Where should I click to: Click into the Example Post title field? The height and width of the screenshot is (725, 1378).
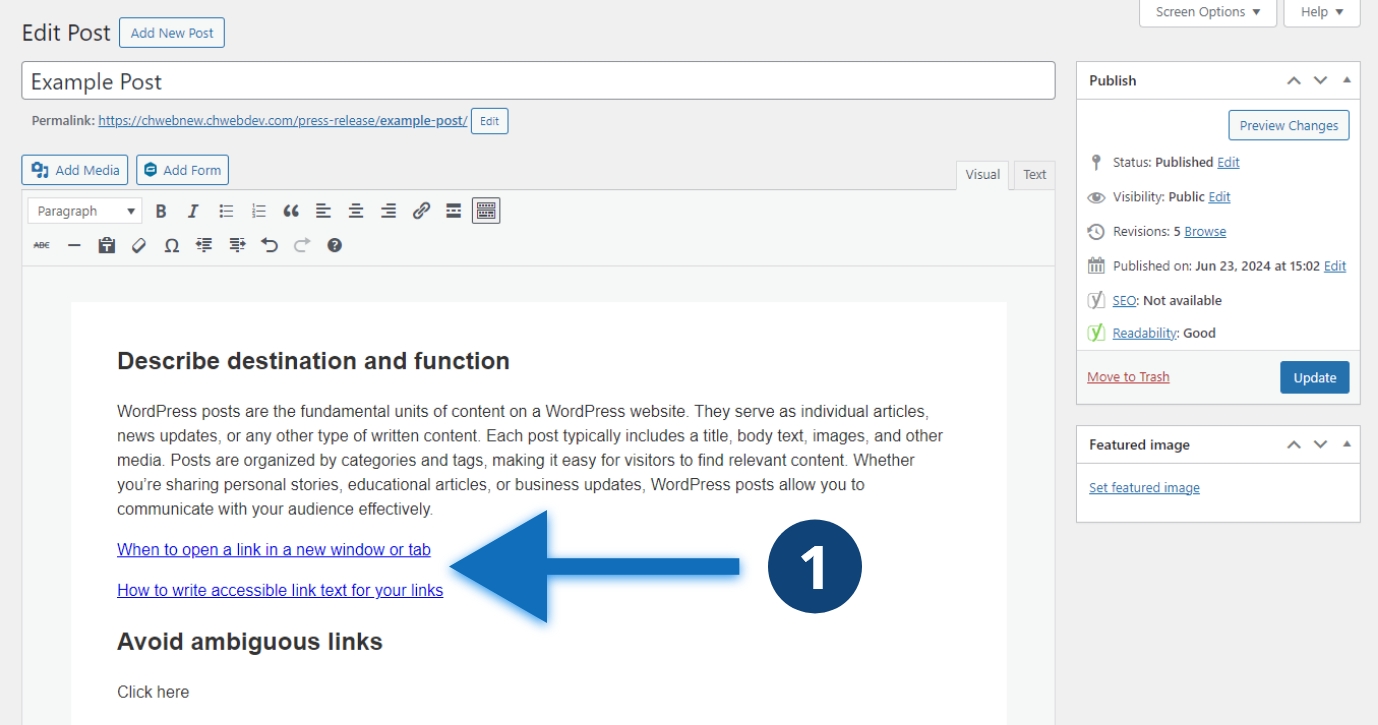[x=537, y=81]
